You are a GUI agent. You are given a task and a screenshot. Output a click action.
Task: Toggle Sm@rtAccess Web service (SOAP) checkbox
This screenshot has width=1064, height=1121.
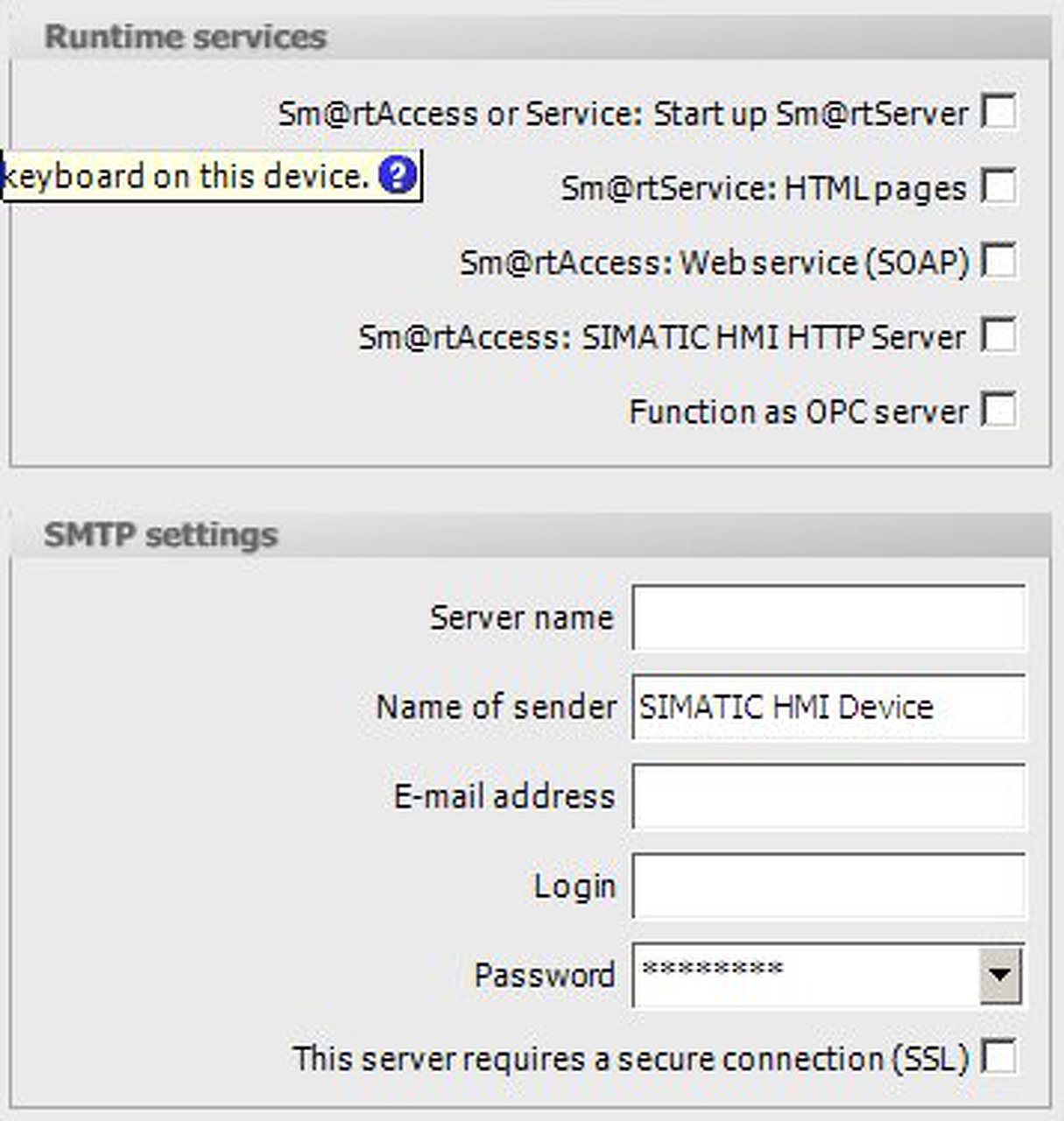(999, 261)
